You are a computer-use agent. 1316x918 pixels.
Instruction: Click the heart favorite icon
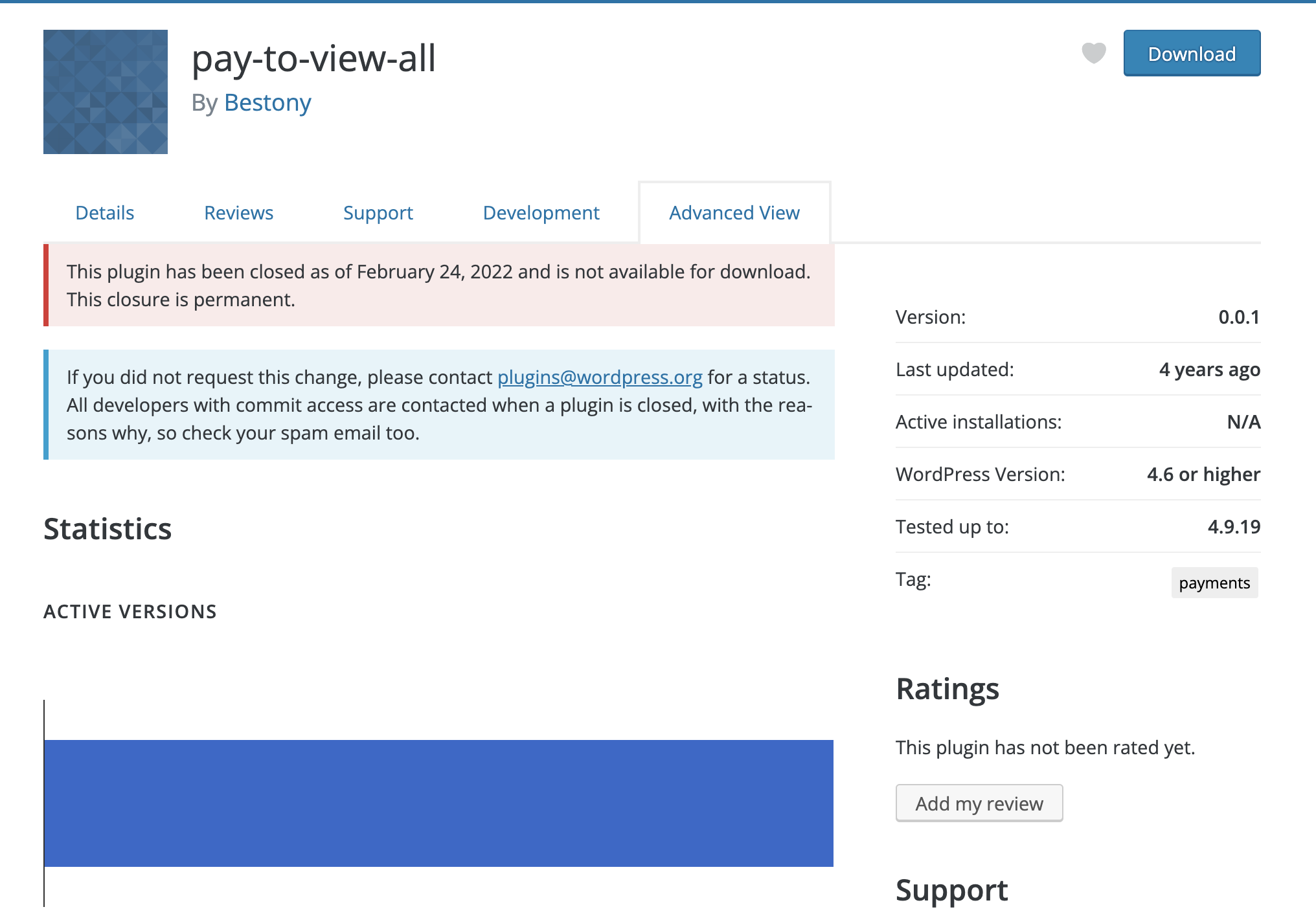pos(1094,53)
